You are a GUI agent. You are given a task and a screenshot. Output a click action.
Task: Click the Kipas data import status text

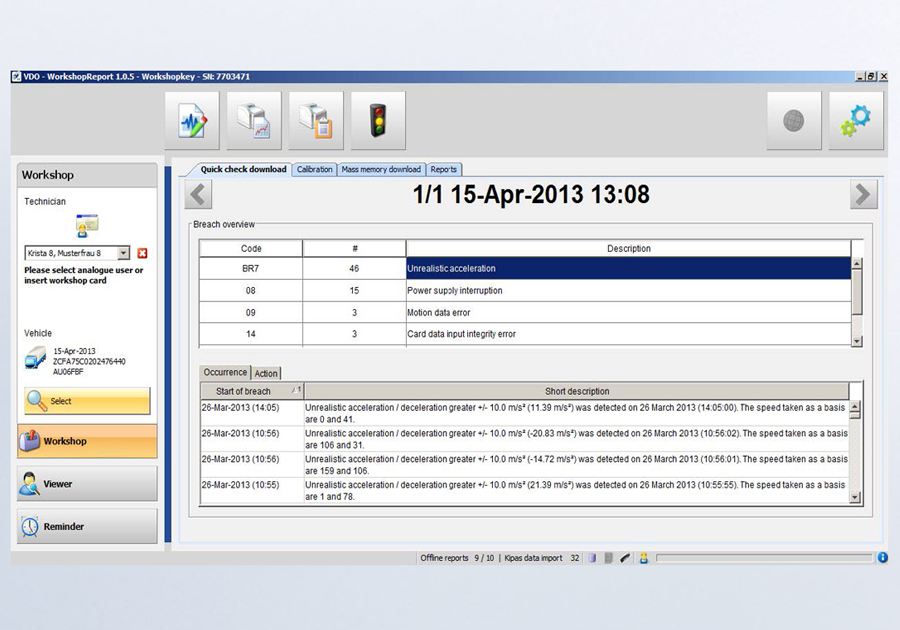click(541, 558)
